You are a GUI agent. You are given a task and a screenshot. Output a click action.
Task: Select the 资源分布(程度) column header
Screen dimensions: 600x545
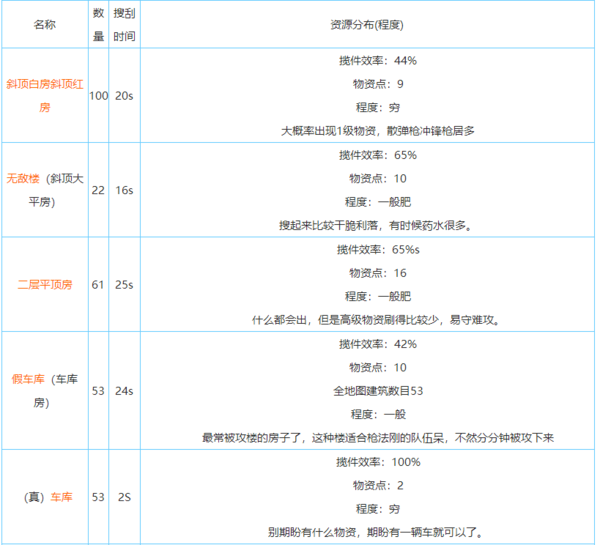[367, 25]
